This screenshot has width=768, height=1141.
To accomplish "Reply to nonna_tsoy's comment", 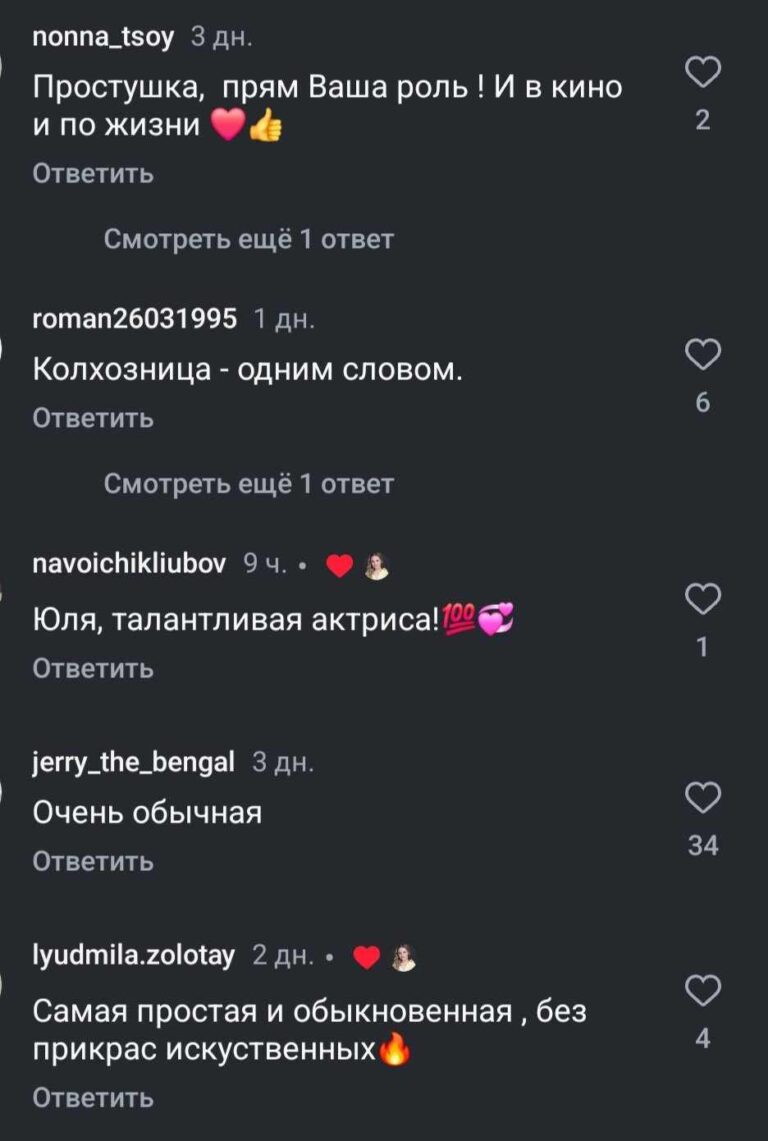I will 93,174.
